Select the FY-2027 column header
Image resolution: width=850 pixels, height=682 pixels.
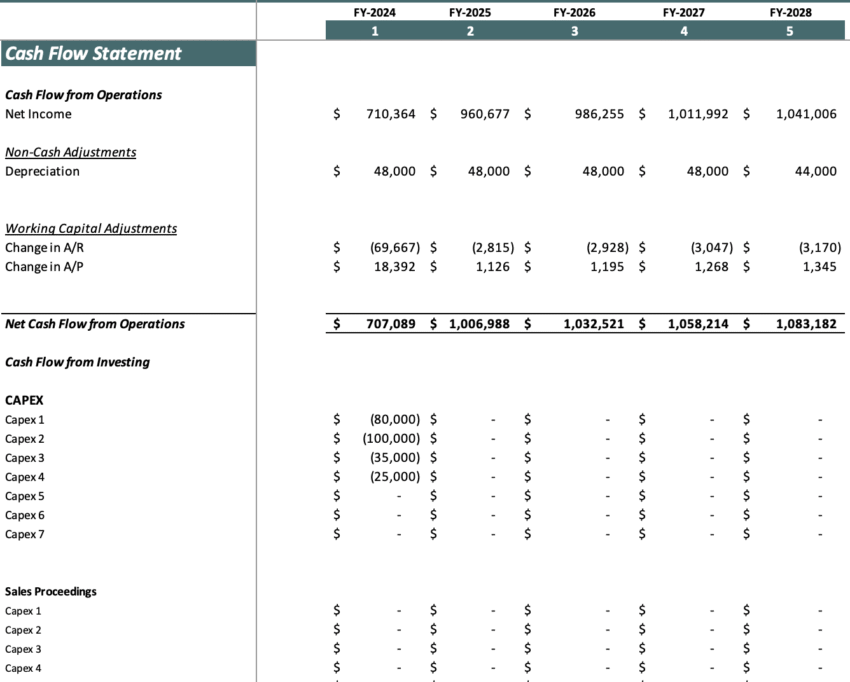(x=684, y=12)
